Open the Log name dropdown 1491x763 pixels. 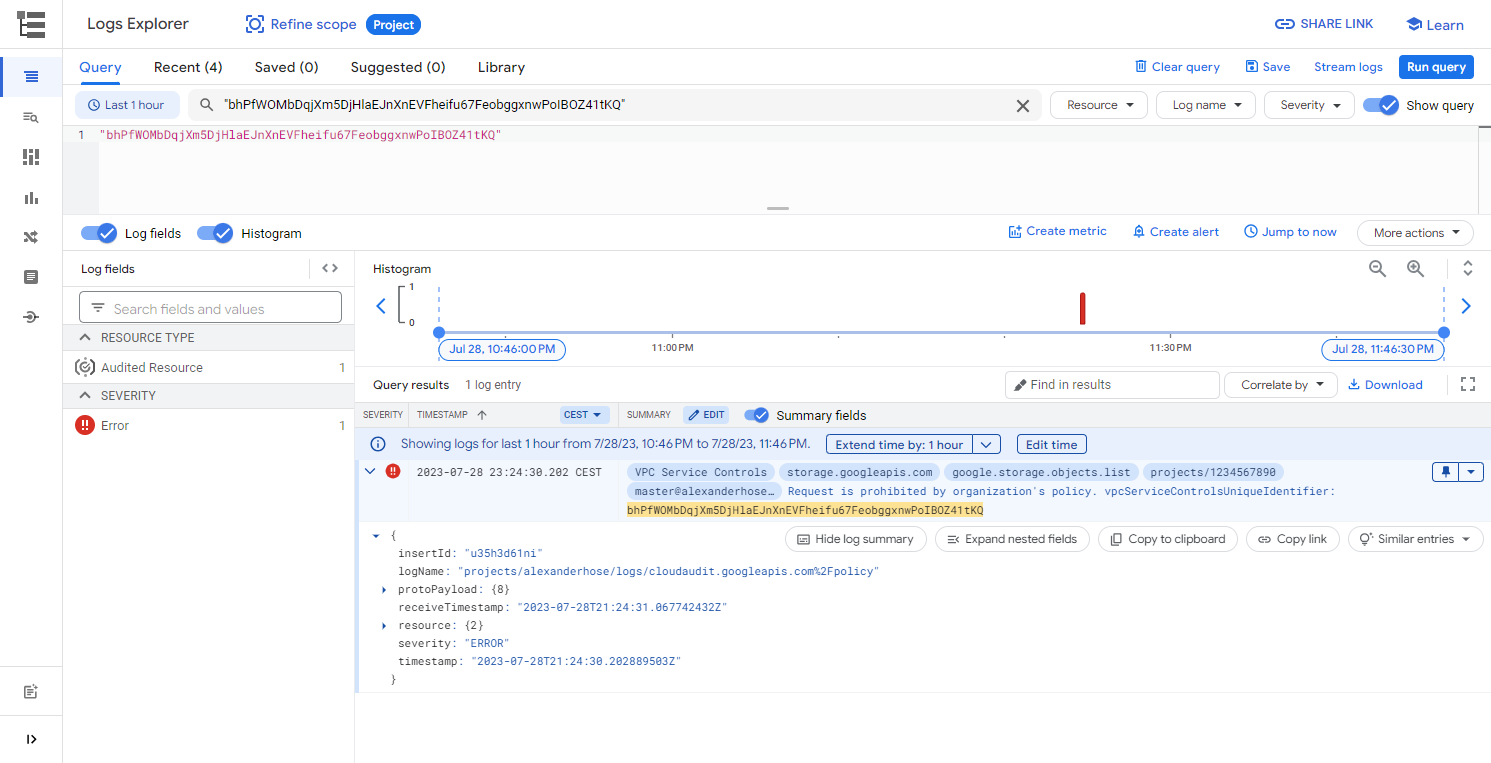[x=1206, y=105]
